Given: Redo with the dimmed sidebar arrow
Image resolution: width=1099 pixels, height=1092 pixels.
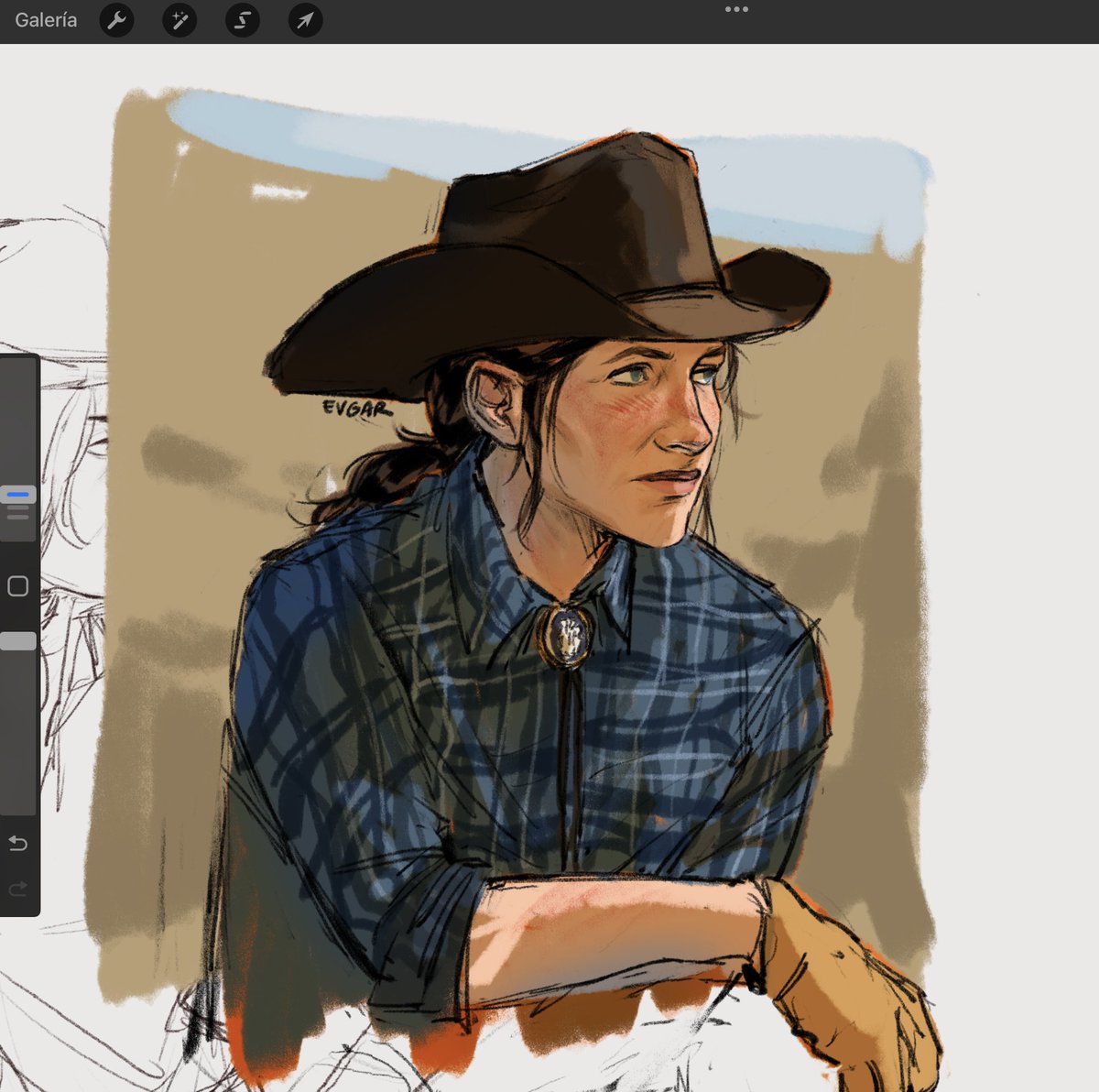Looking at the screenshot, I should pos(17,889).
